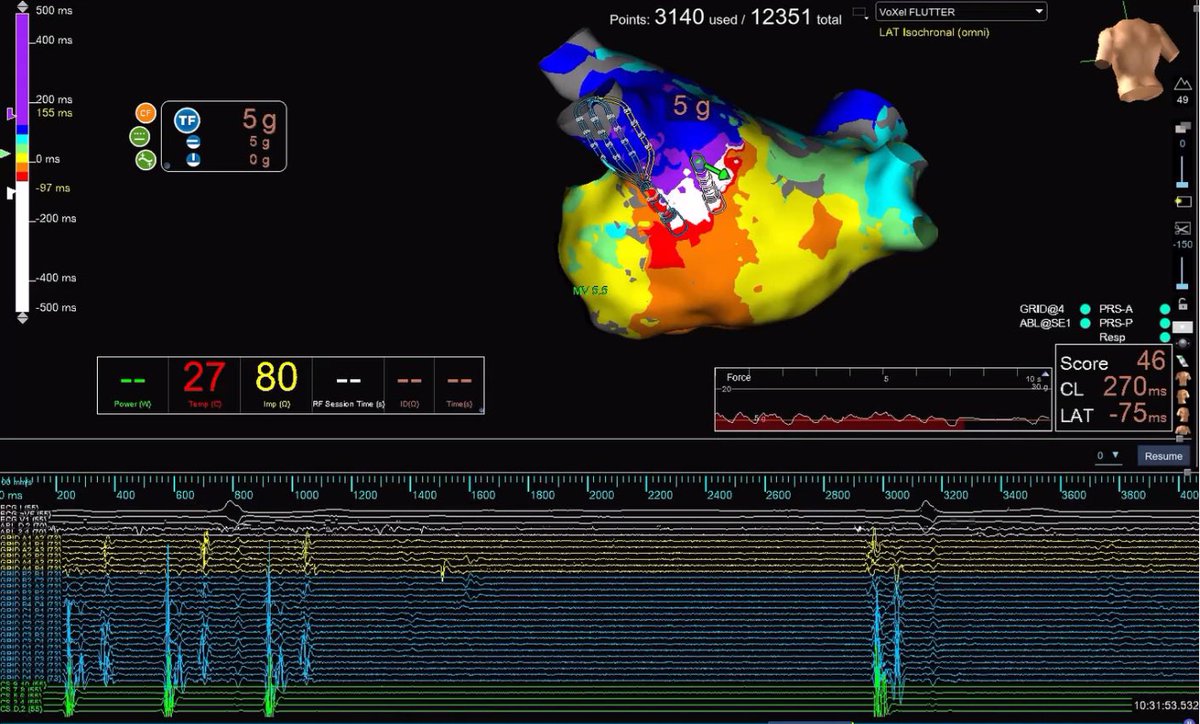Click the green curve waveform icon

point(145,159)
